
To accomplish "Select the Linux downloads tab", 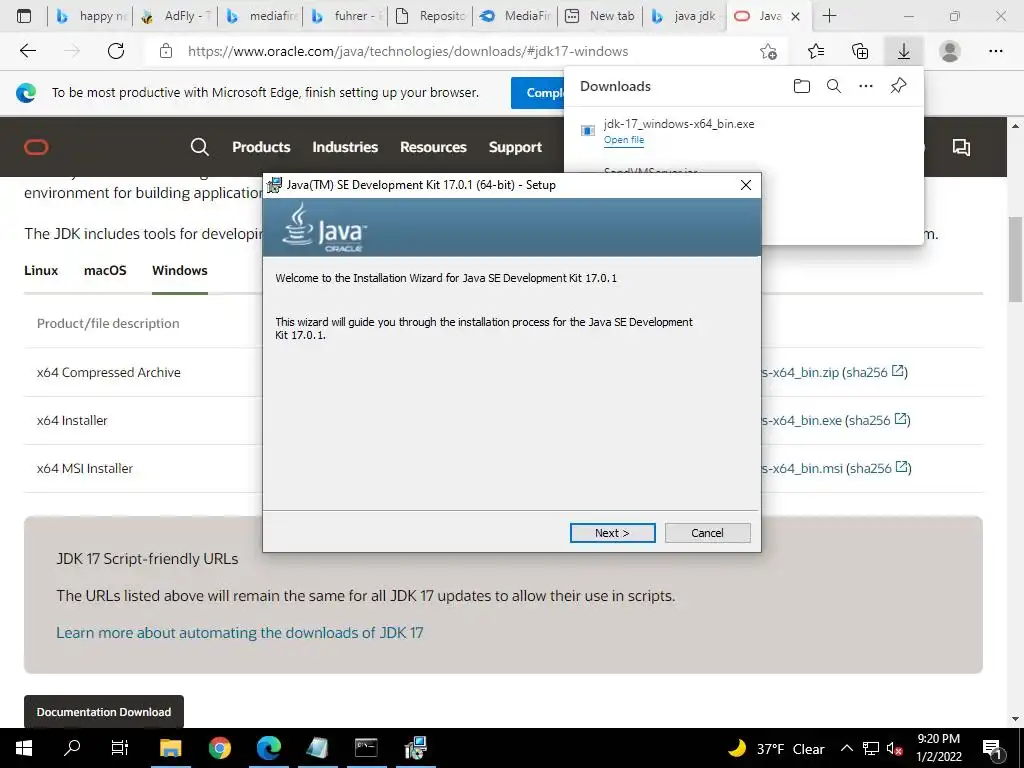I will click(41, 270).
